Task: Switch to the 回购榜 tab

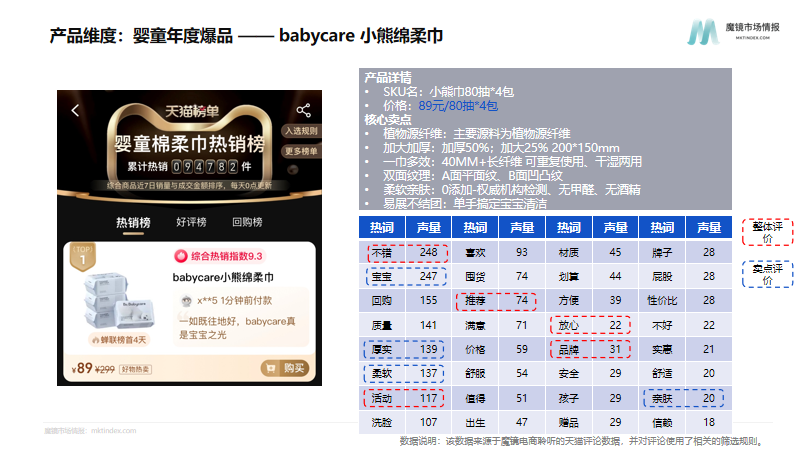Action: click(x=247, y=222)
